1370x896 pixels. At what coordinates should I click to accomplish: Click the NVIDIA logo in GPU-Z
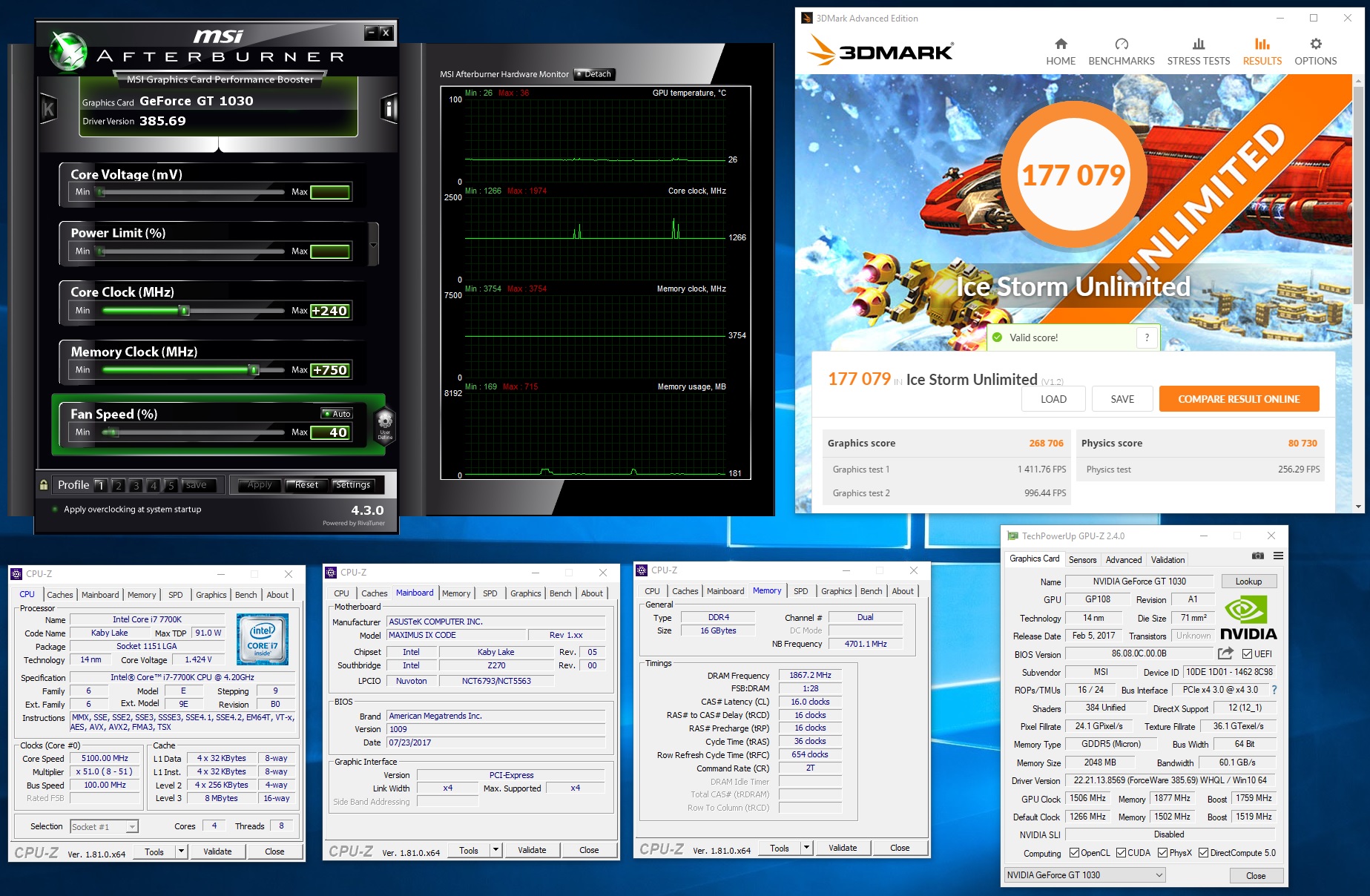1248,617
